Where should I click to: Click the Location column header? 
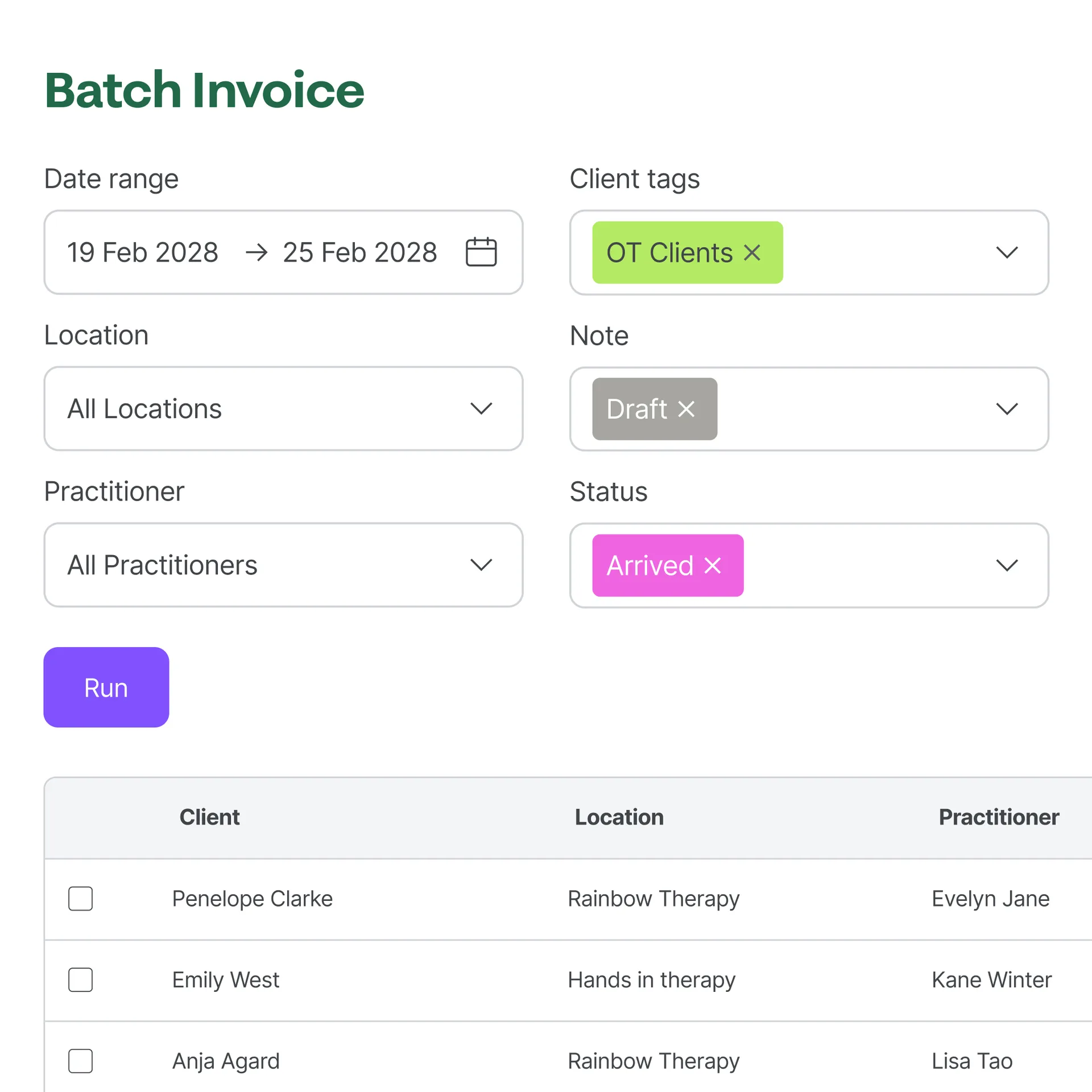[x=619, y=817]
